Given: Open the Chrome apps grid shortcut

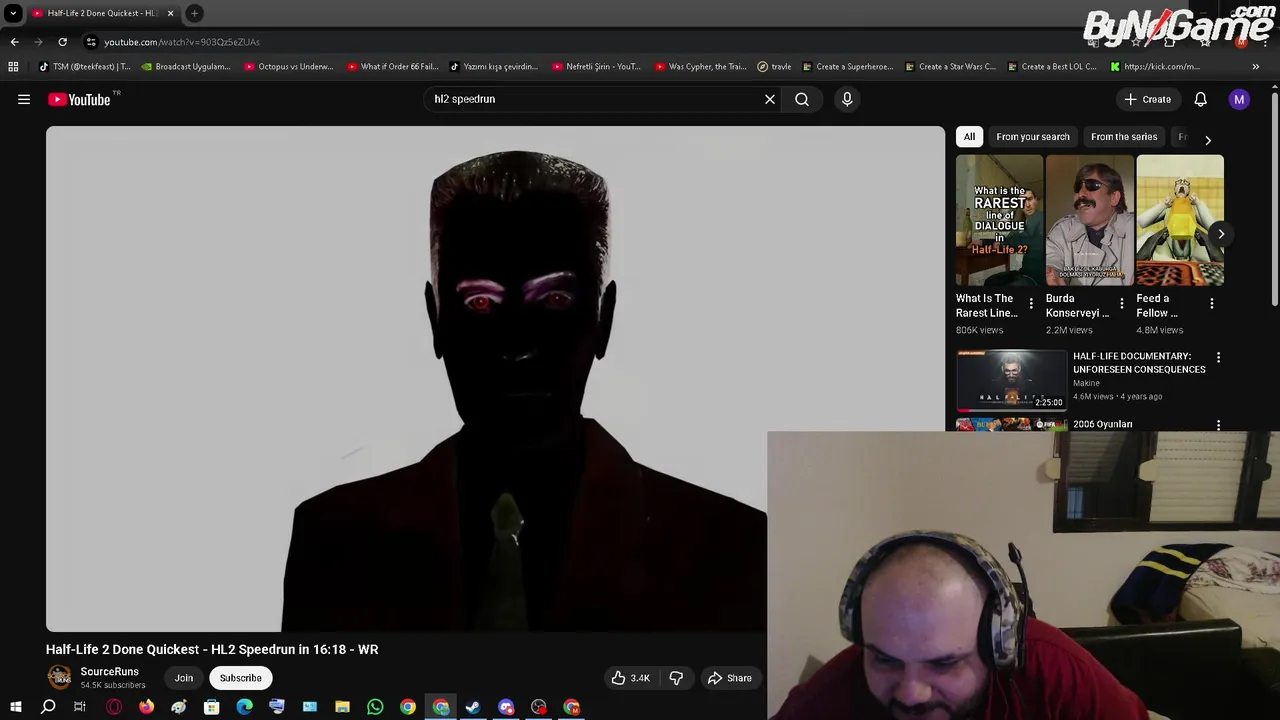Looking at the screenshot, I should 13,67.
